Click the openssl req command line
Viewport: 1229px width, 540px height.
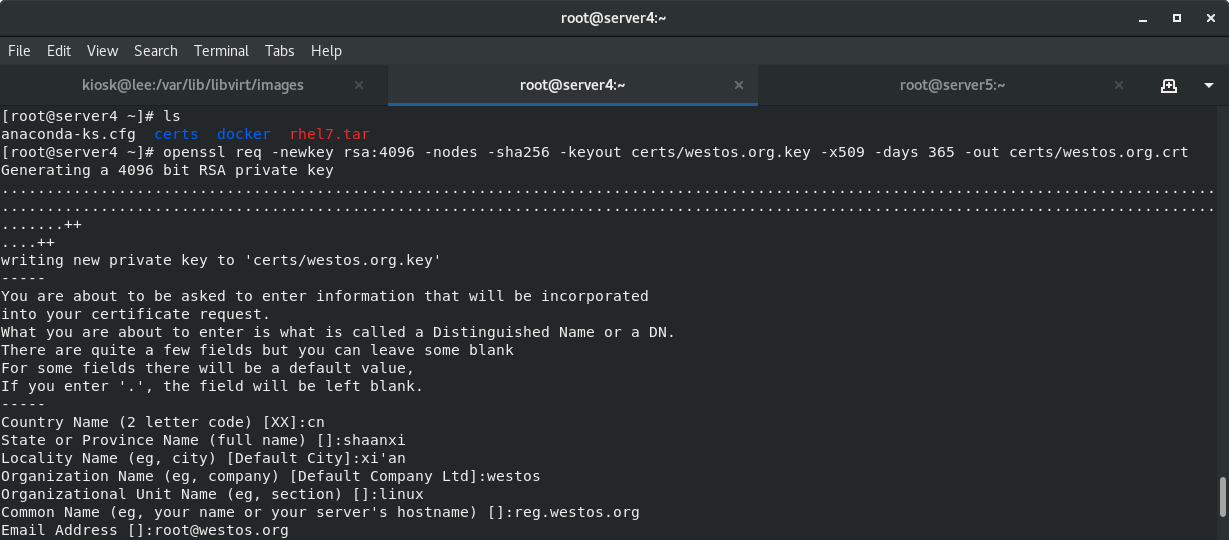click(595, 152)
